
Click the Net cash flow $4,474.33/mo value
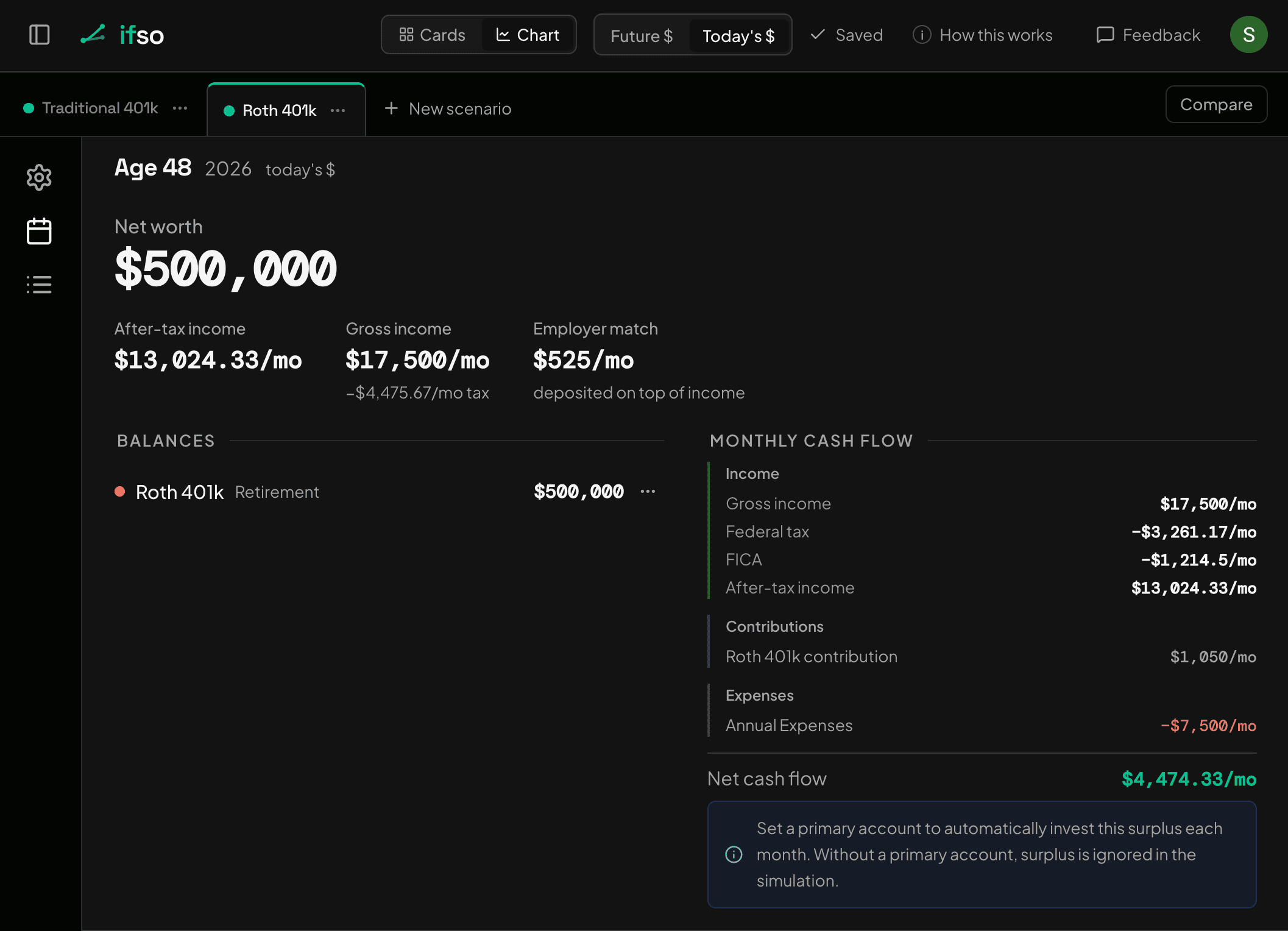[x=1189, y=779]
